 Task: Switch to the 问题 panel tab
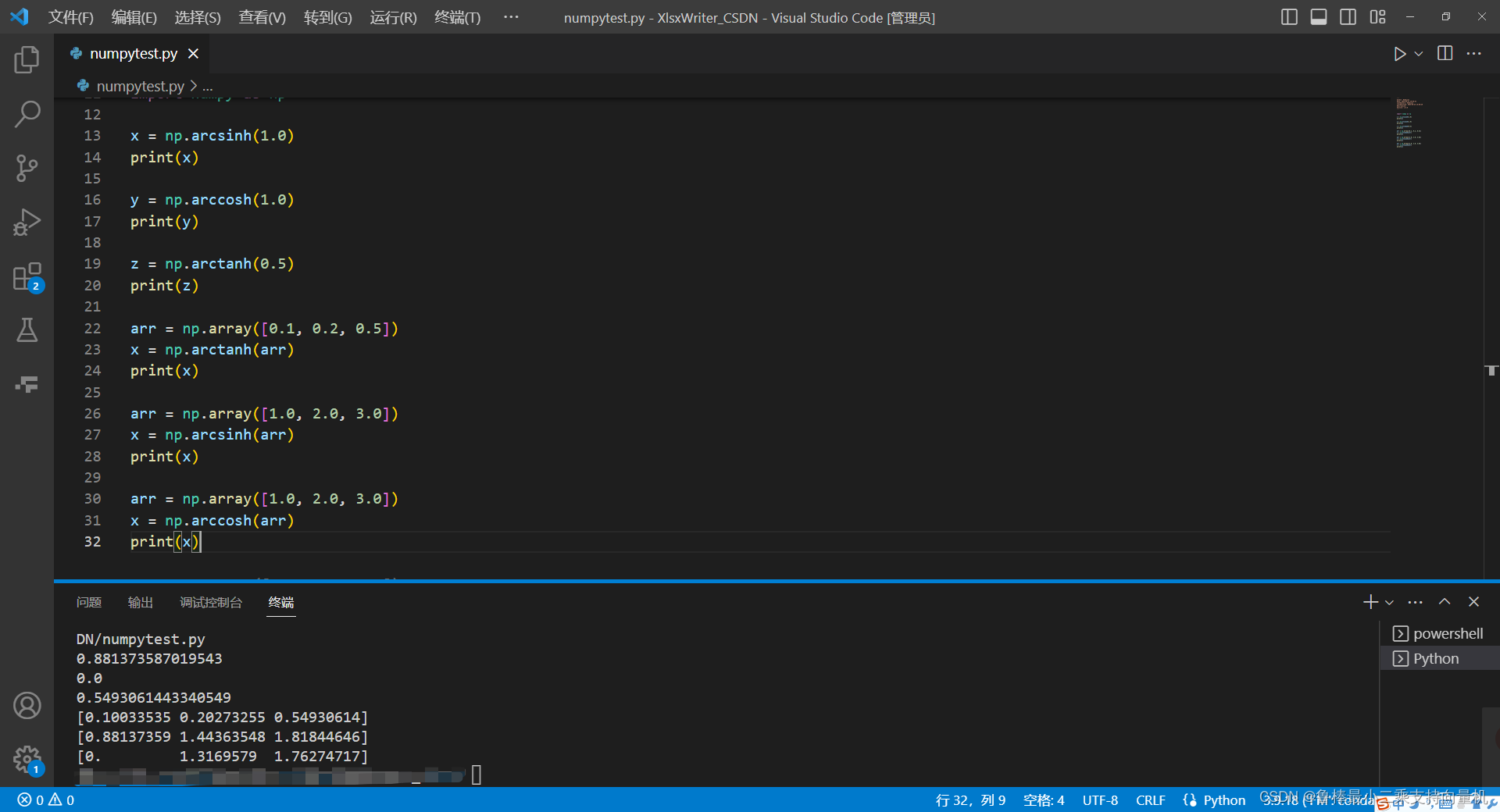click(x=89, y=602)
